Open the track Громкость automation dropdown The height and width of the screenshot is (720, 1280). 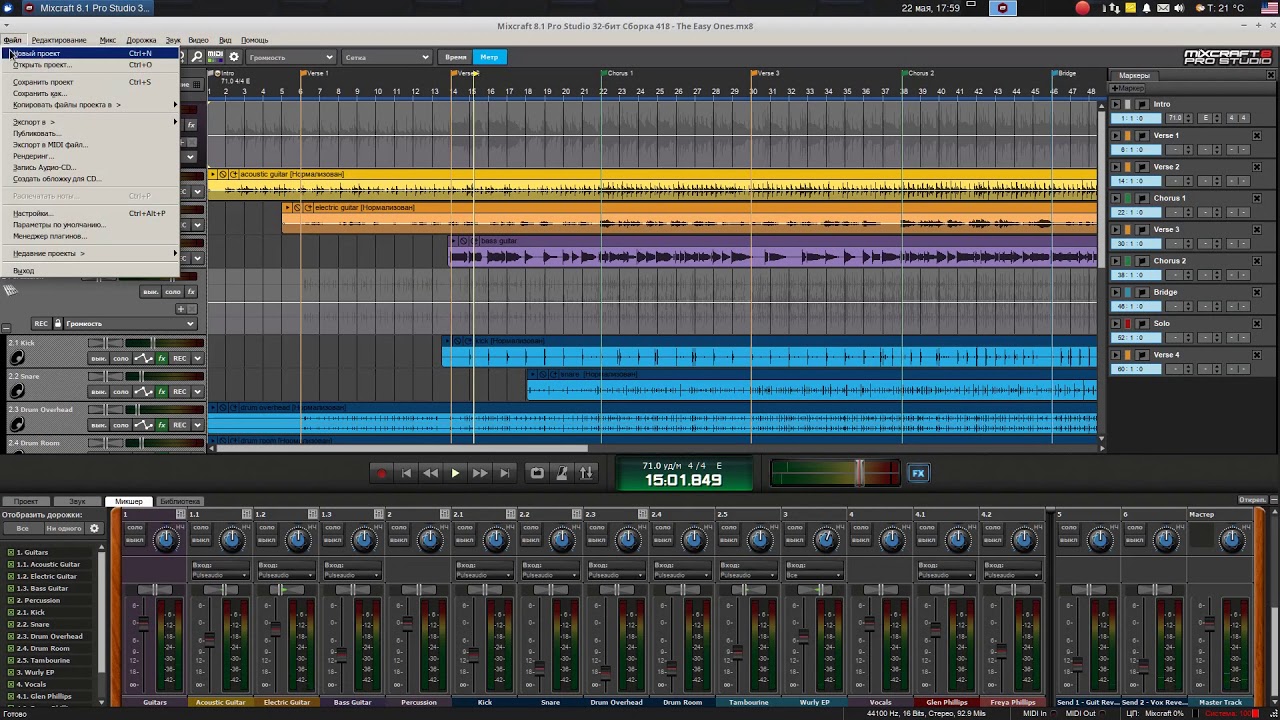coord(131,323)
